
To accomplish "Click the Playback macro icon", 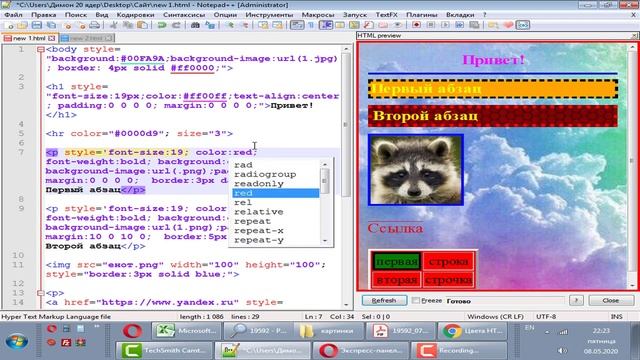I will coord(445,25).
